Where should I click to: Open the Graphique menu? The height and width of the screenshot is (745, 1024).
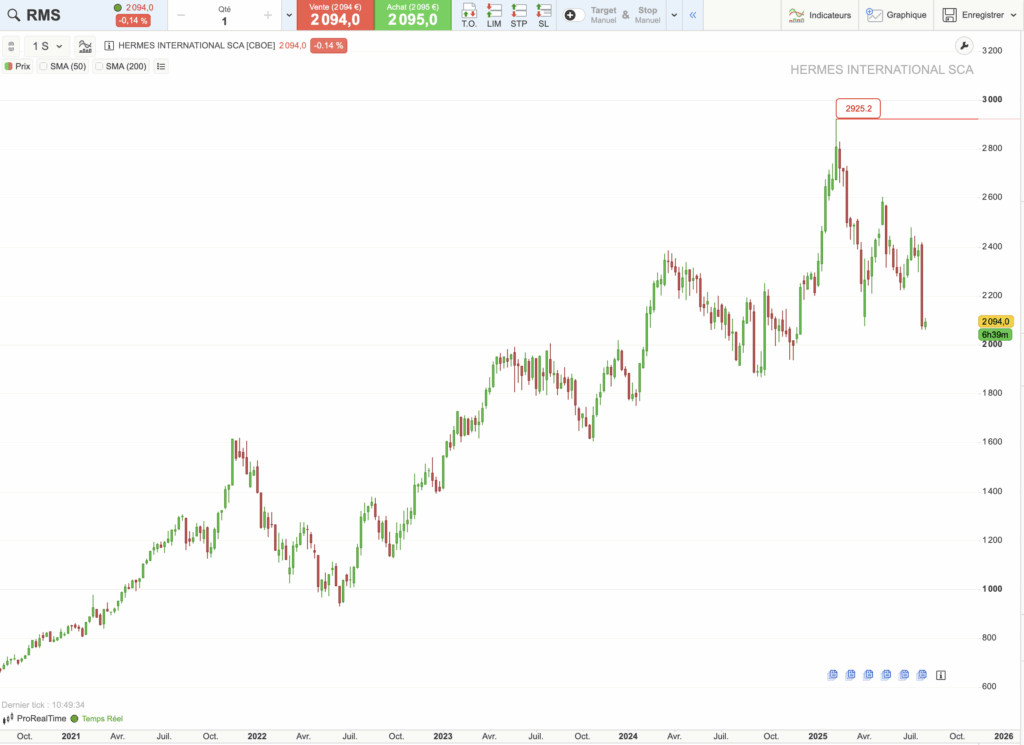pos(894,15)
